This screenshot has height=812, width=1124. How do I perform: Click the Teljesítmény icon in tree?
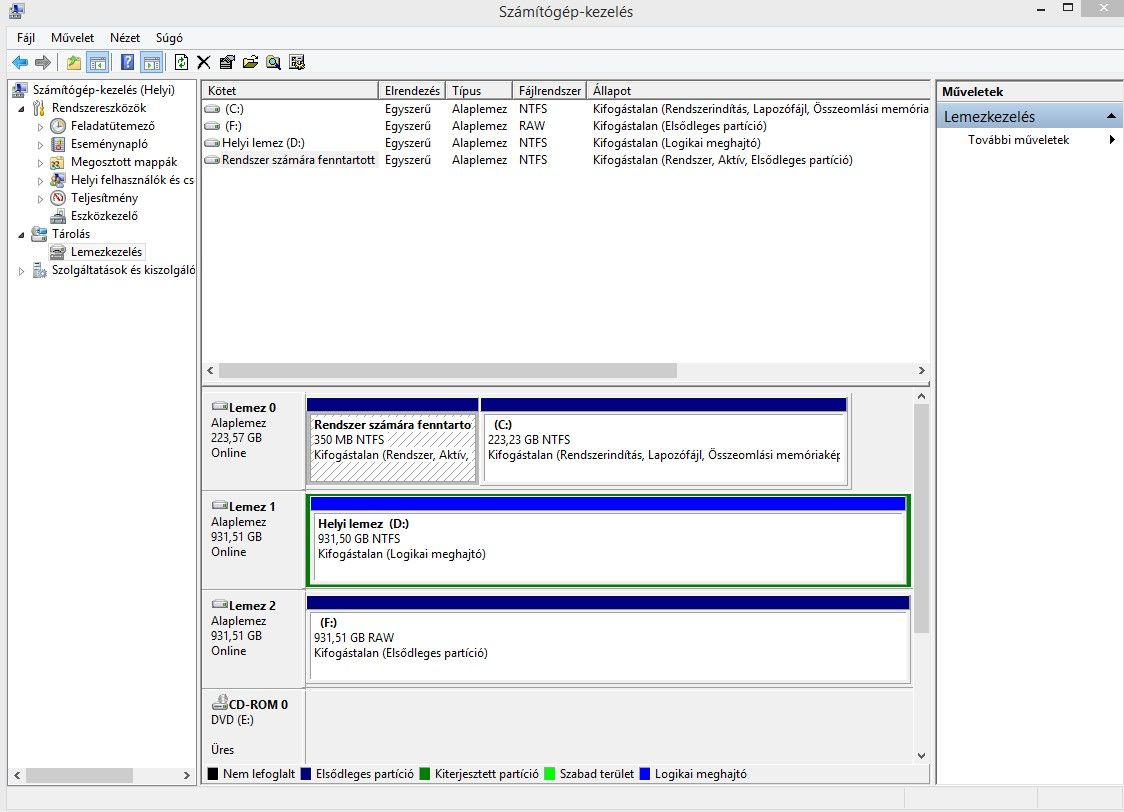coord(58,198)
